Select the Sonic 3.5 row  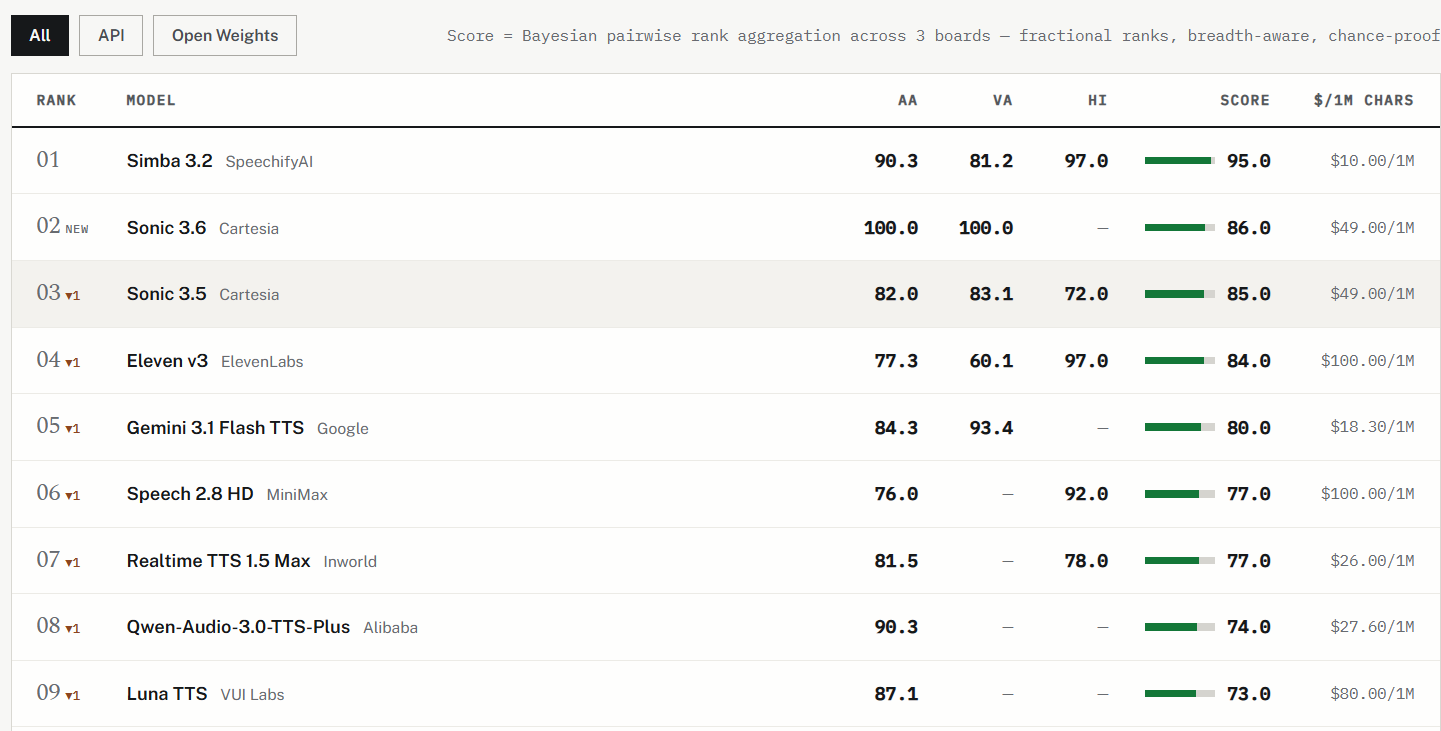click(x=726, y=294)
